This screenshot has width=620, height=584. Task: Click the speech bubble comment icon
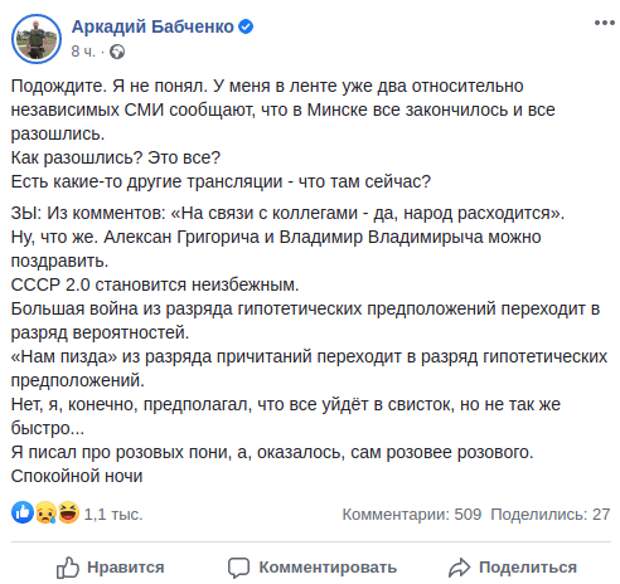tap(238, 568)
